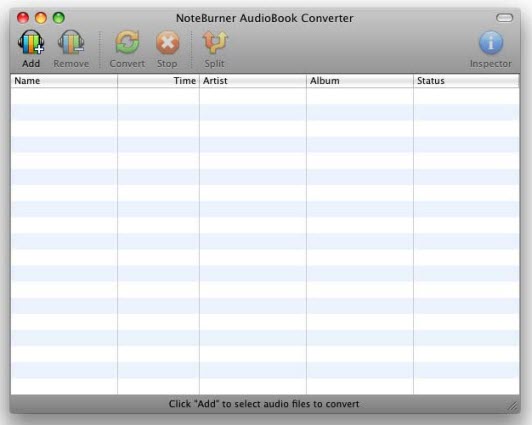Screen dimensions: 532x425
Task: Sort by the Name column header
Action: (x=64, y=81)
